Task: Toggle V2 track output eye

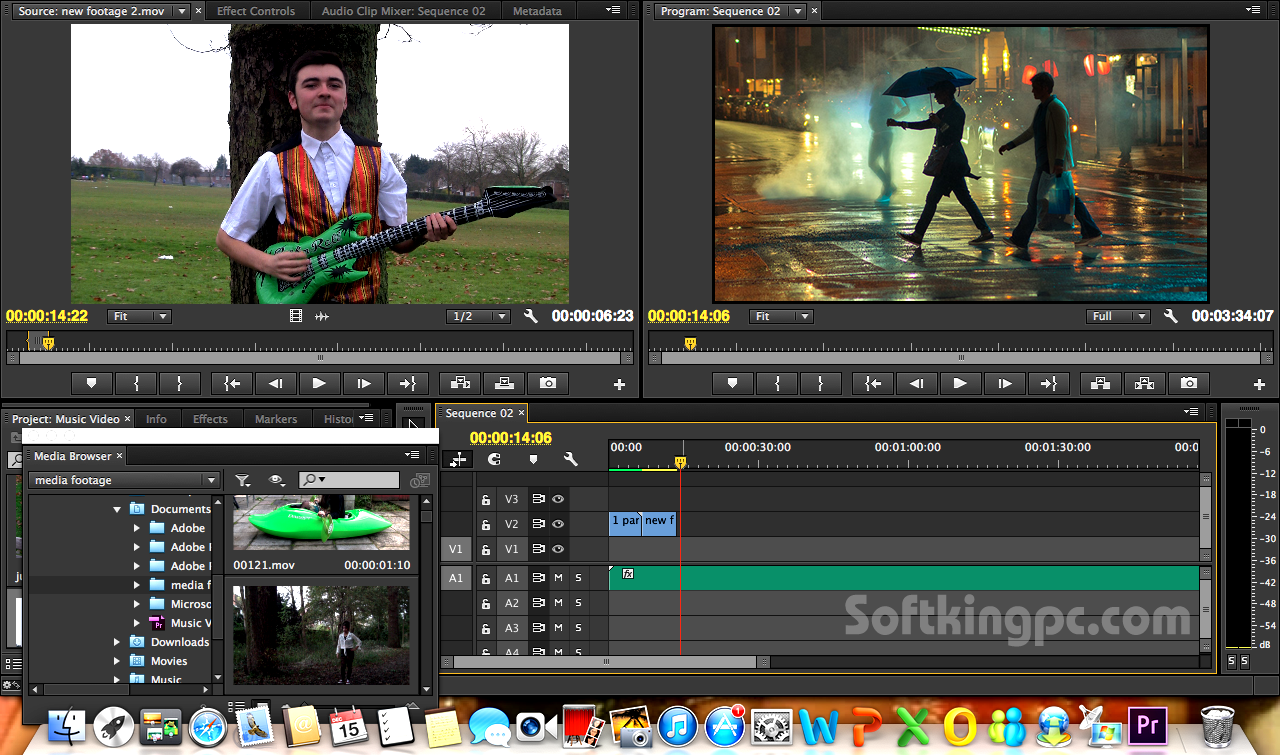Action: 559,524
